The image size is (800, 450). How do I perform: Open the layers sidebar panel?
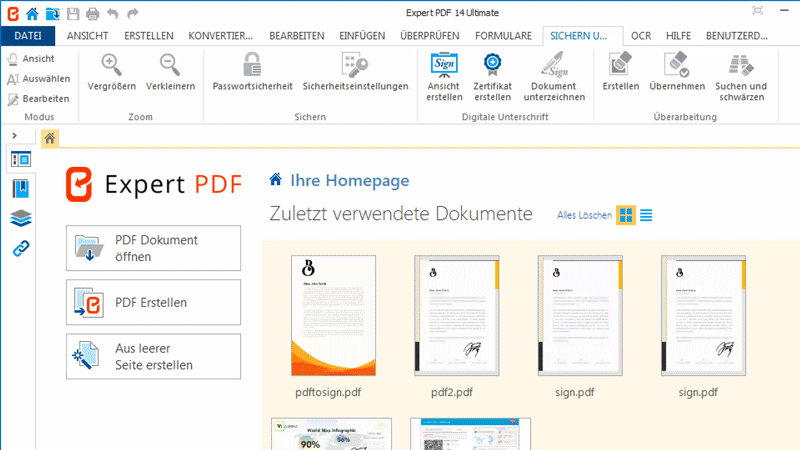click(x=21, y=218)
